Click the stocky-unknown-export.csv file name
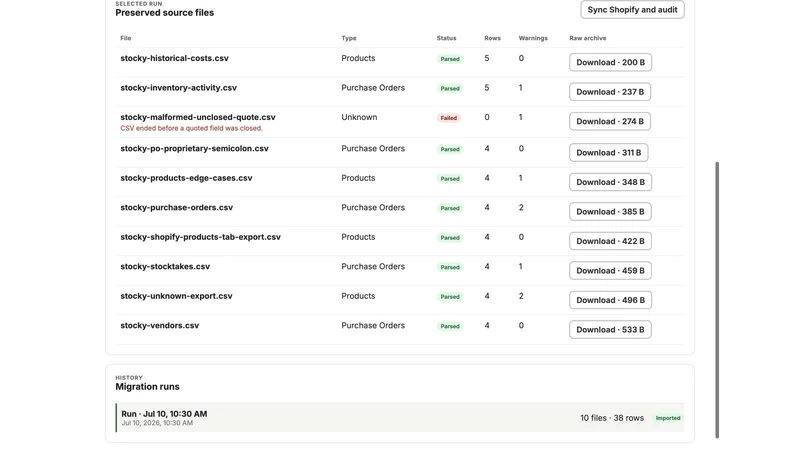 [x=177, y=296]
